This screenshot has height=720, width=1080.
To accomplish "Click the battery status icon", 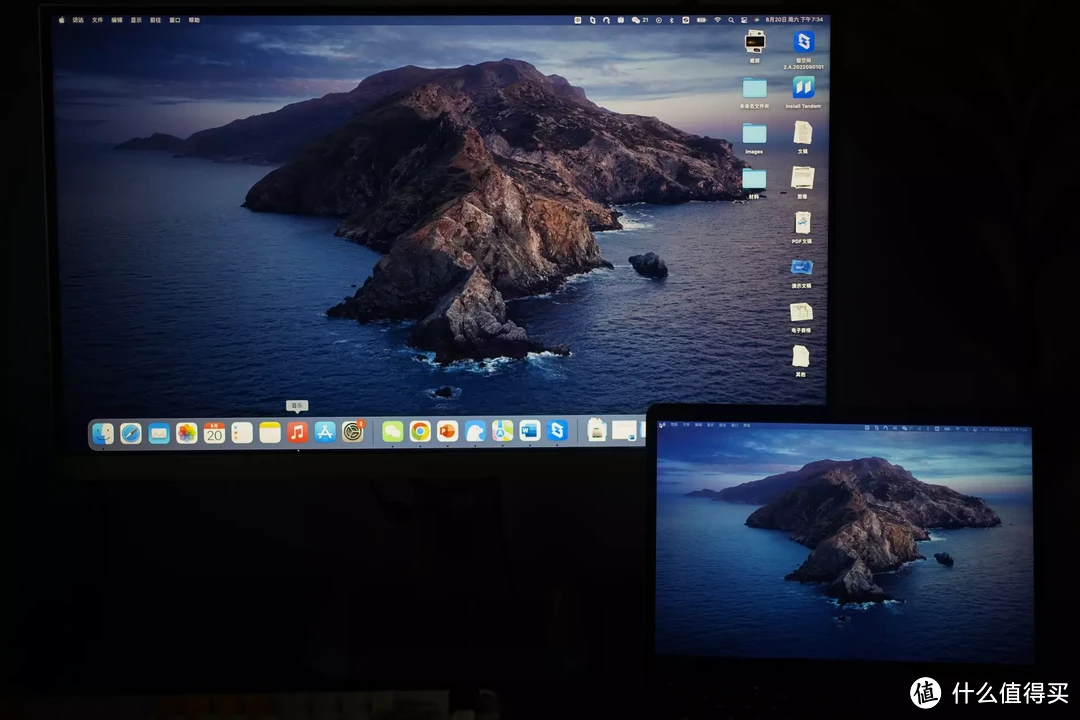I will point(701,20).
